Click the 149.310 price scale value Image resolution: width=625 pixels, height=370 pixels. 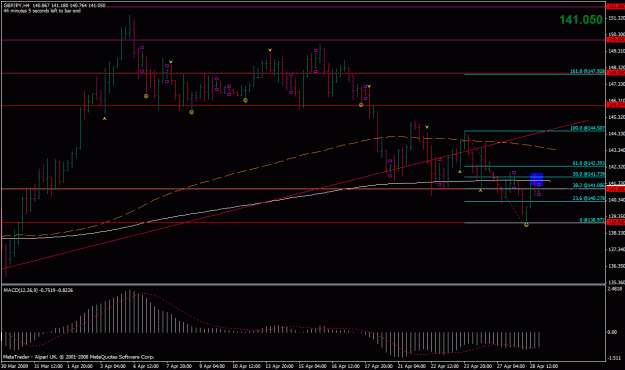616,51
